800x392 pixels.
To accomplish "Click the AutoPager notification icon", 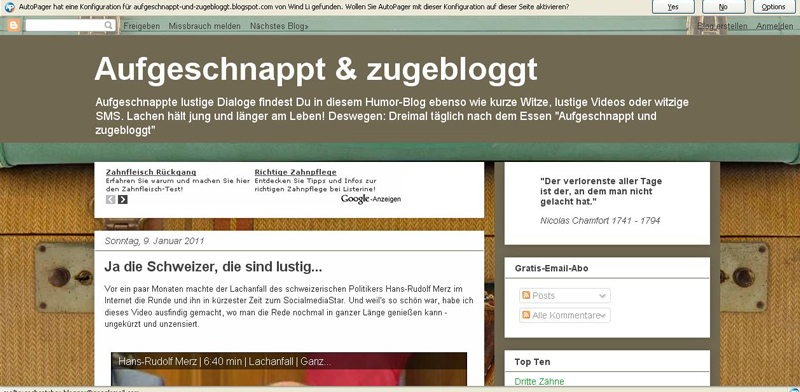I will (9, 7).
